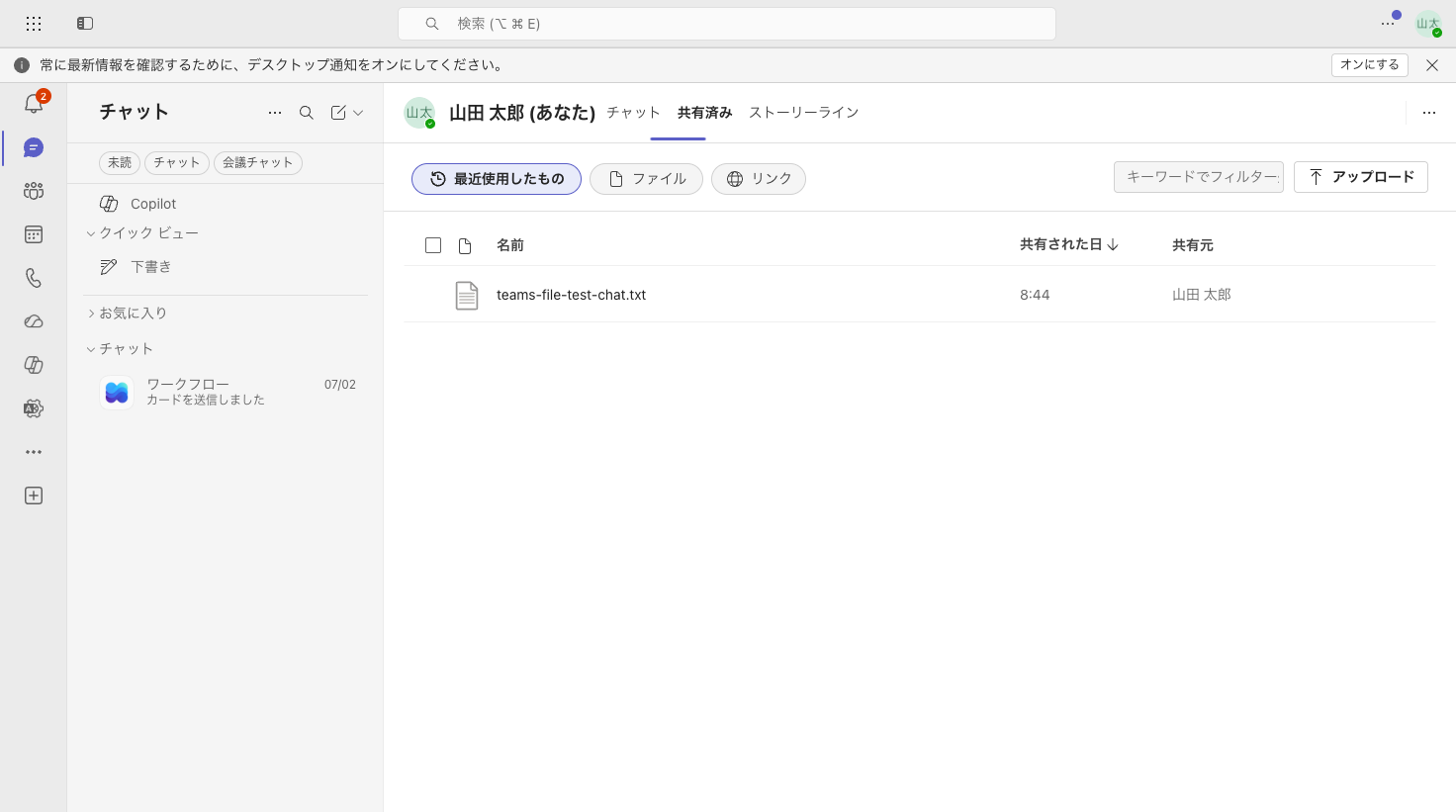Click the チャット pane title
Viewport: 1456px width, 812px height.
(135, 112)
